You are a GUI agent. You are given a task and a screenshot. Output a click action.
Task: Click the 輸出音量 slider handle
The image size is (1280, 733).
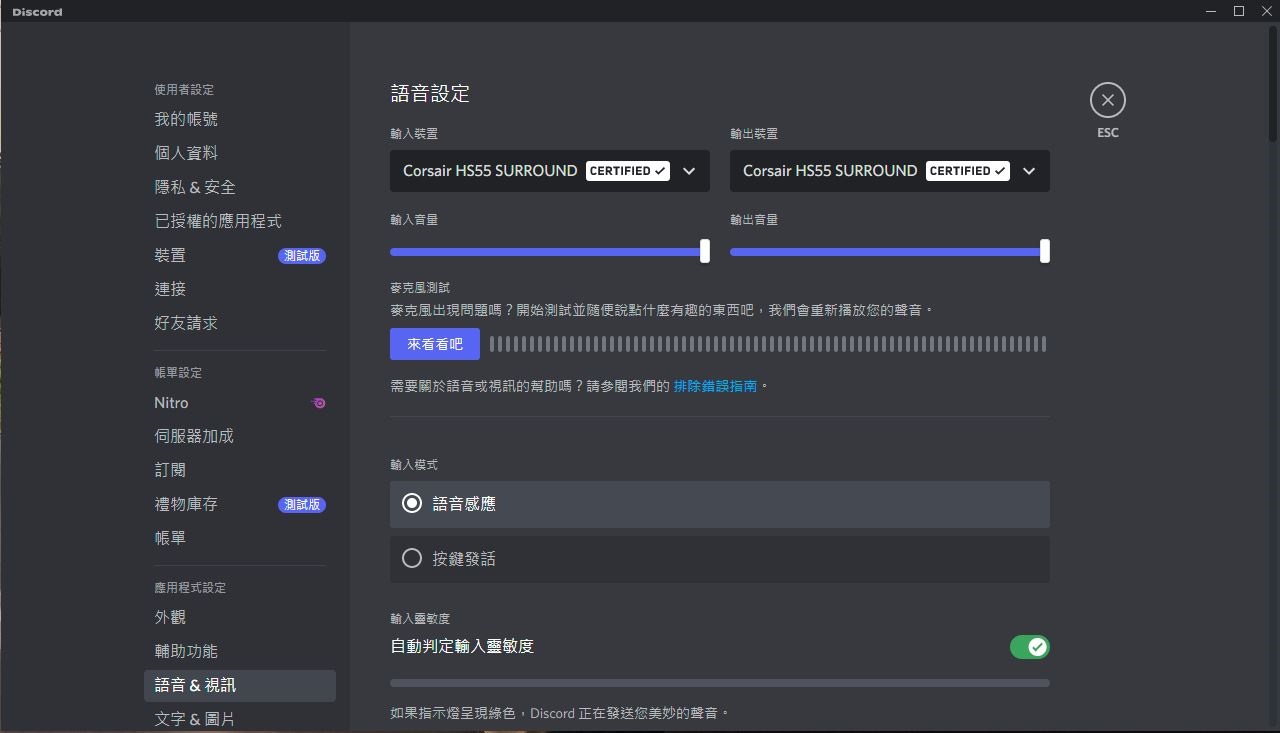(x=1045, y=251)
